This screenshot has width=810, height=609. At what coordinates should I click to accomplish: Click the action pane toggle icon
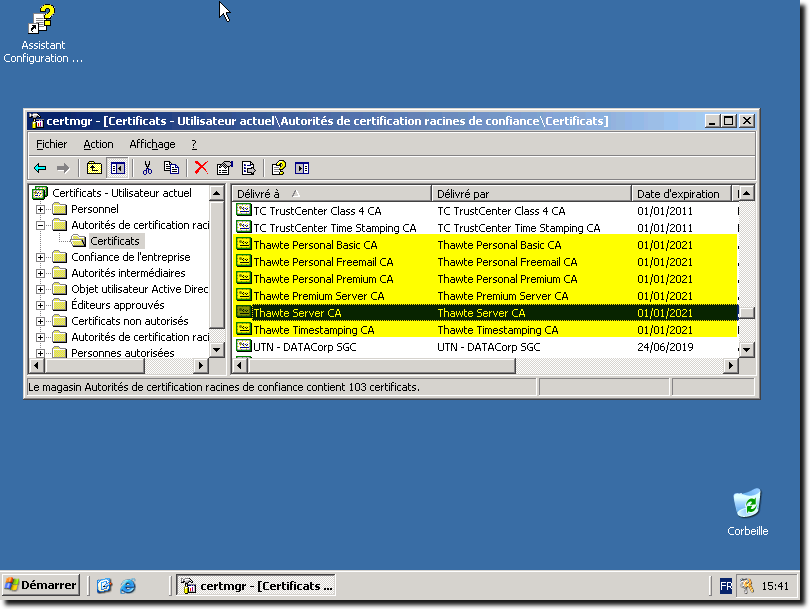(x=302, y=168)
